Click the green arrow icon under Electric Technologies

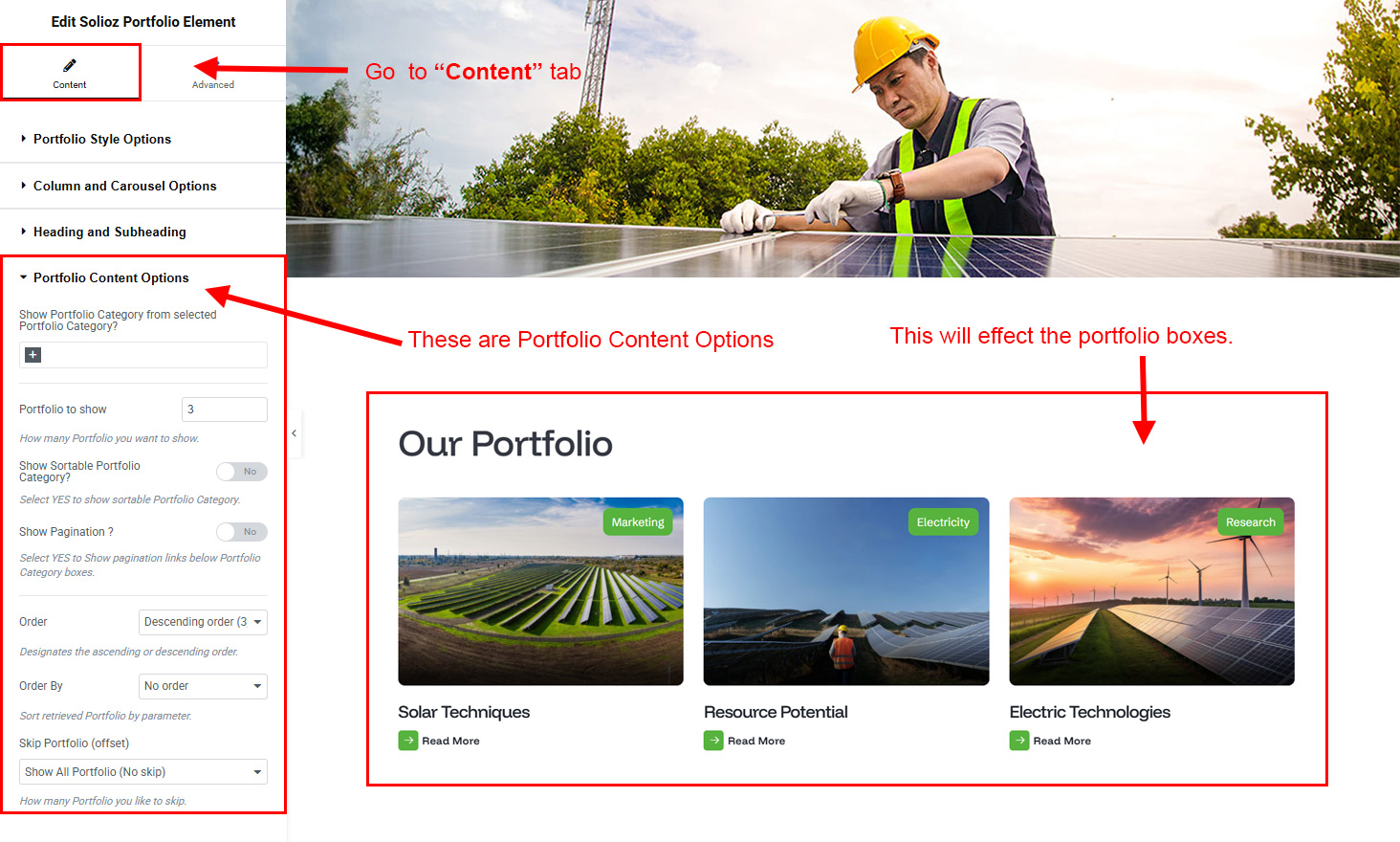(x=1019, y=741)
